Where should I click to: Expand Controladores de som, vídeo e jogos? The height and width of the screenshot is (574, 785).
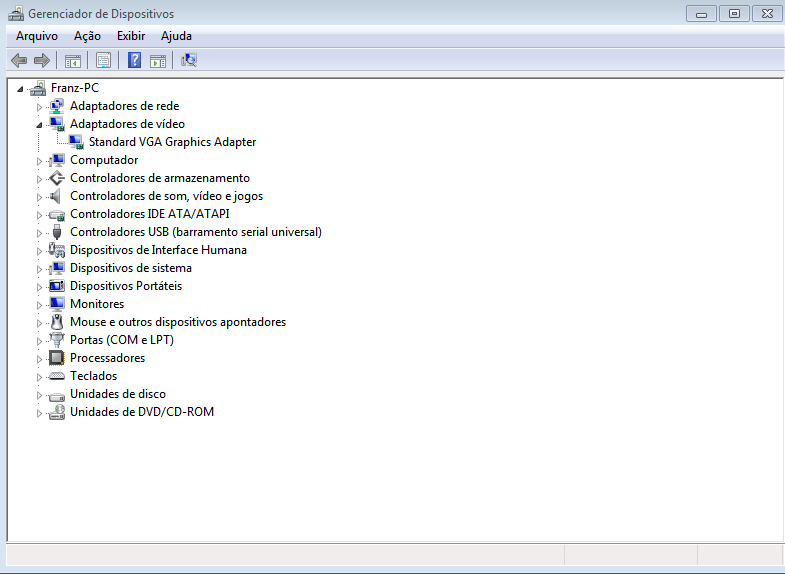point(39,197)
